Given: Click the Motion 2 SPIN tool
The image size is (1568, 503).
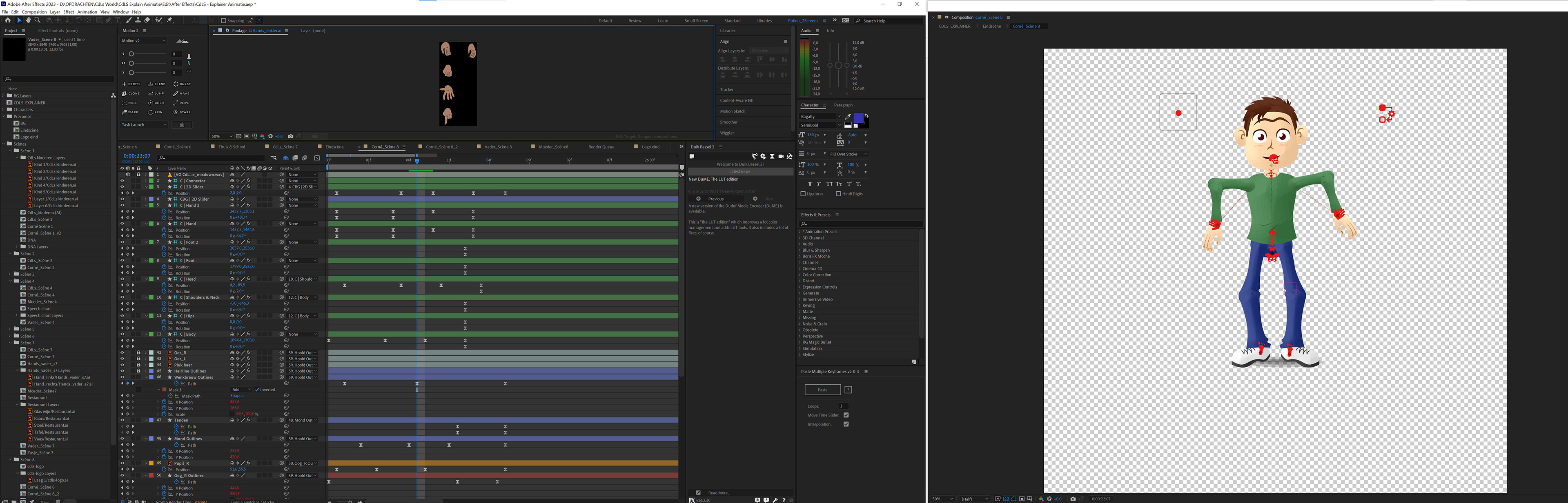Looking at the screenshot, I should pos(155,112).
